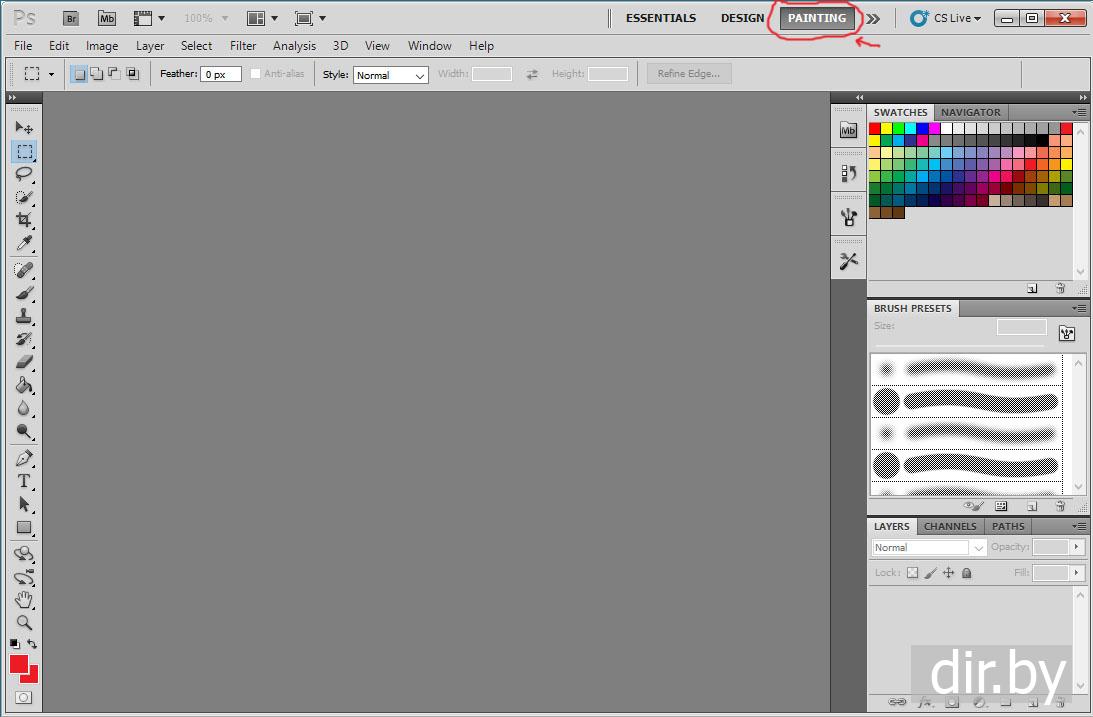Choose New selection mode in options bar

tap(79, 74)
